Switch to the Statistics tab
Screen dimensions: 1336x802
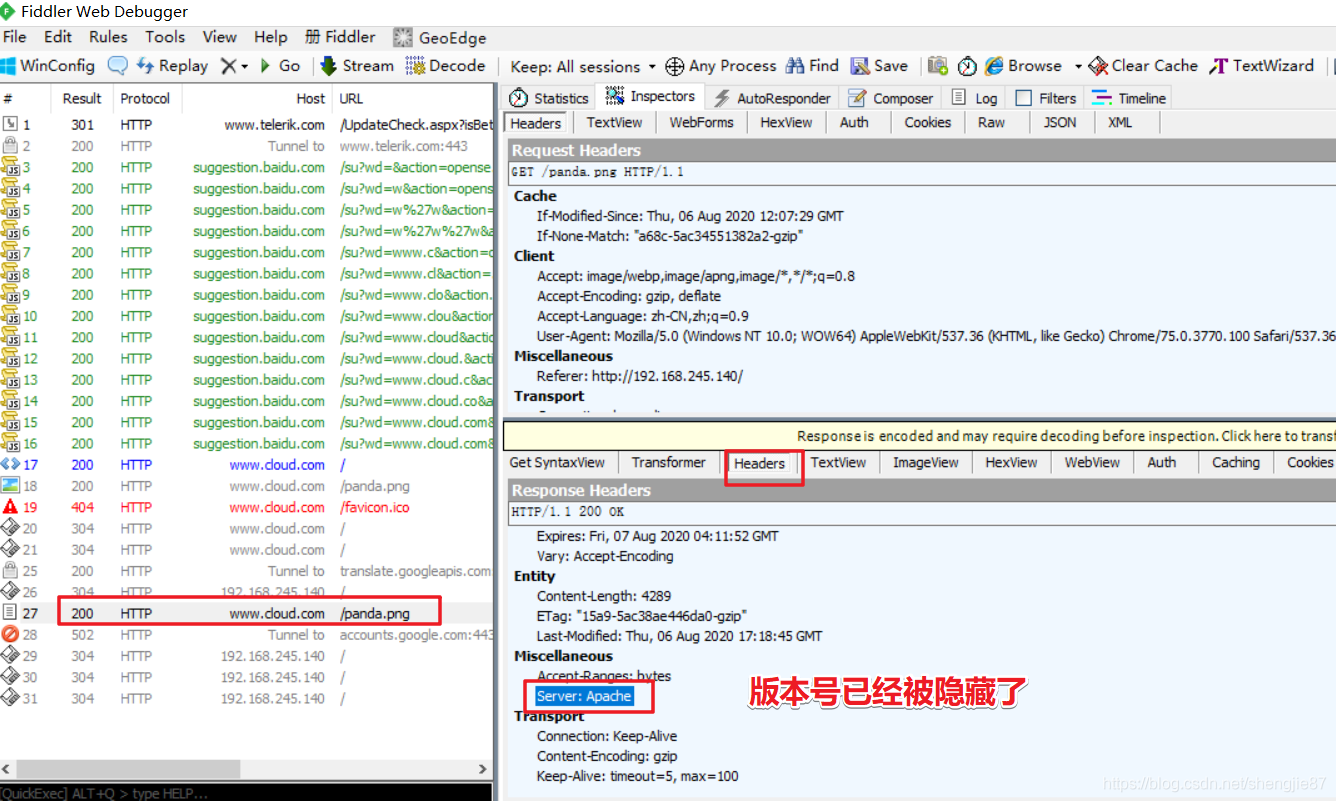tap(549, 98)
